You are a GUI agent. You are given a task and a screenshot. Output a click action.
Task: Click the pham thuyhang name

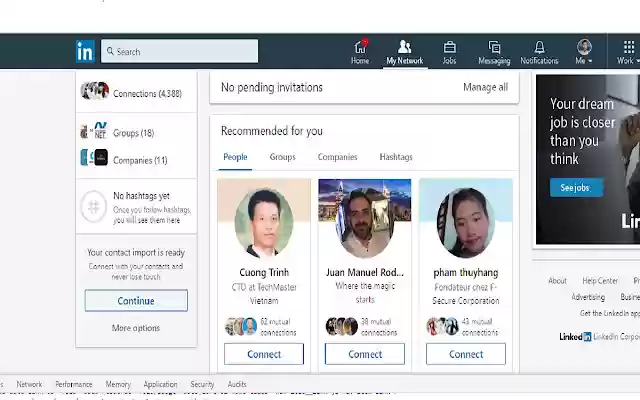pyautogui.click(x=466, y=272)
